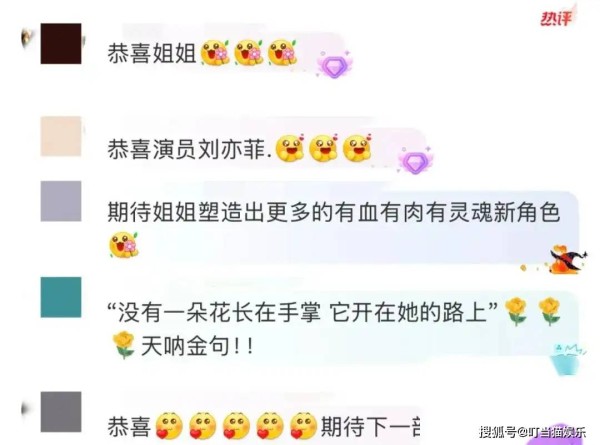Tap the purple diamond badge on first comment
The height and width of the screenshot is (445, 600).
pyautogui.click(x=335, y=65)
